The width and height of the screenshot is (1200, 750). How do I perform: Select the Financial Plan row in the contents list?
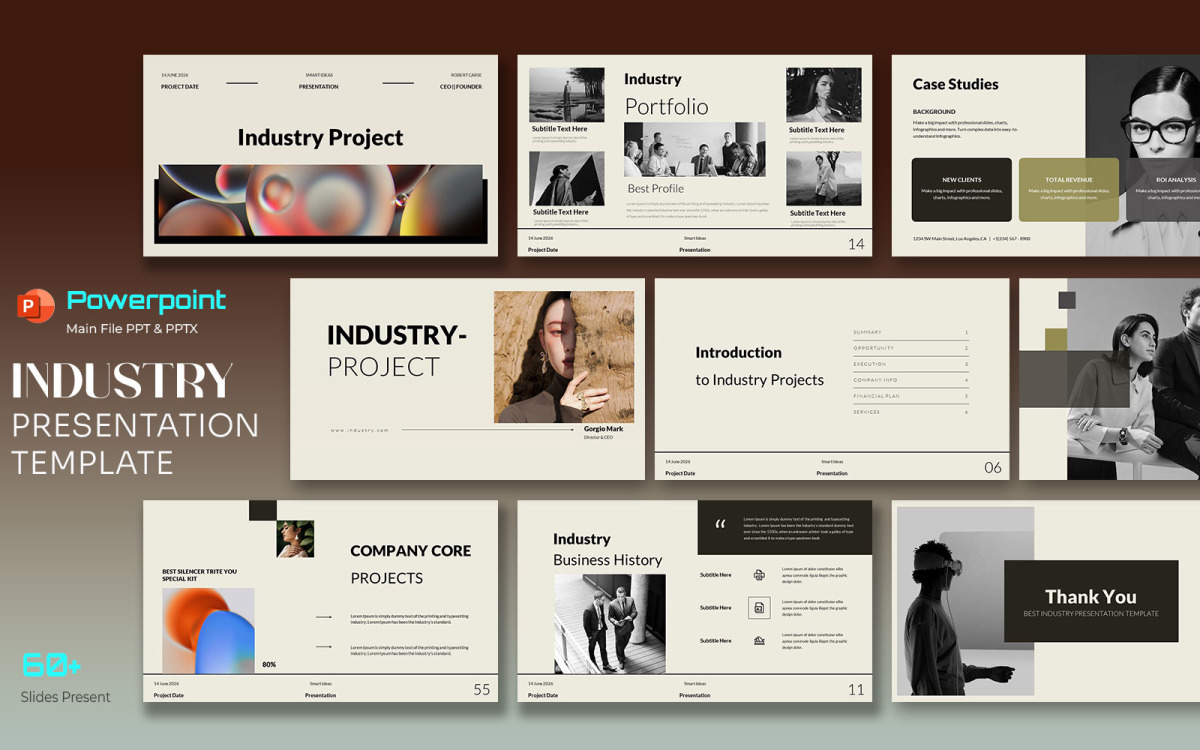(x=910, y=396)
